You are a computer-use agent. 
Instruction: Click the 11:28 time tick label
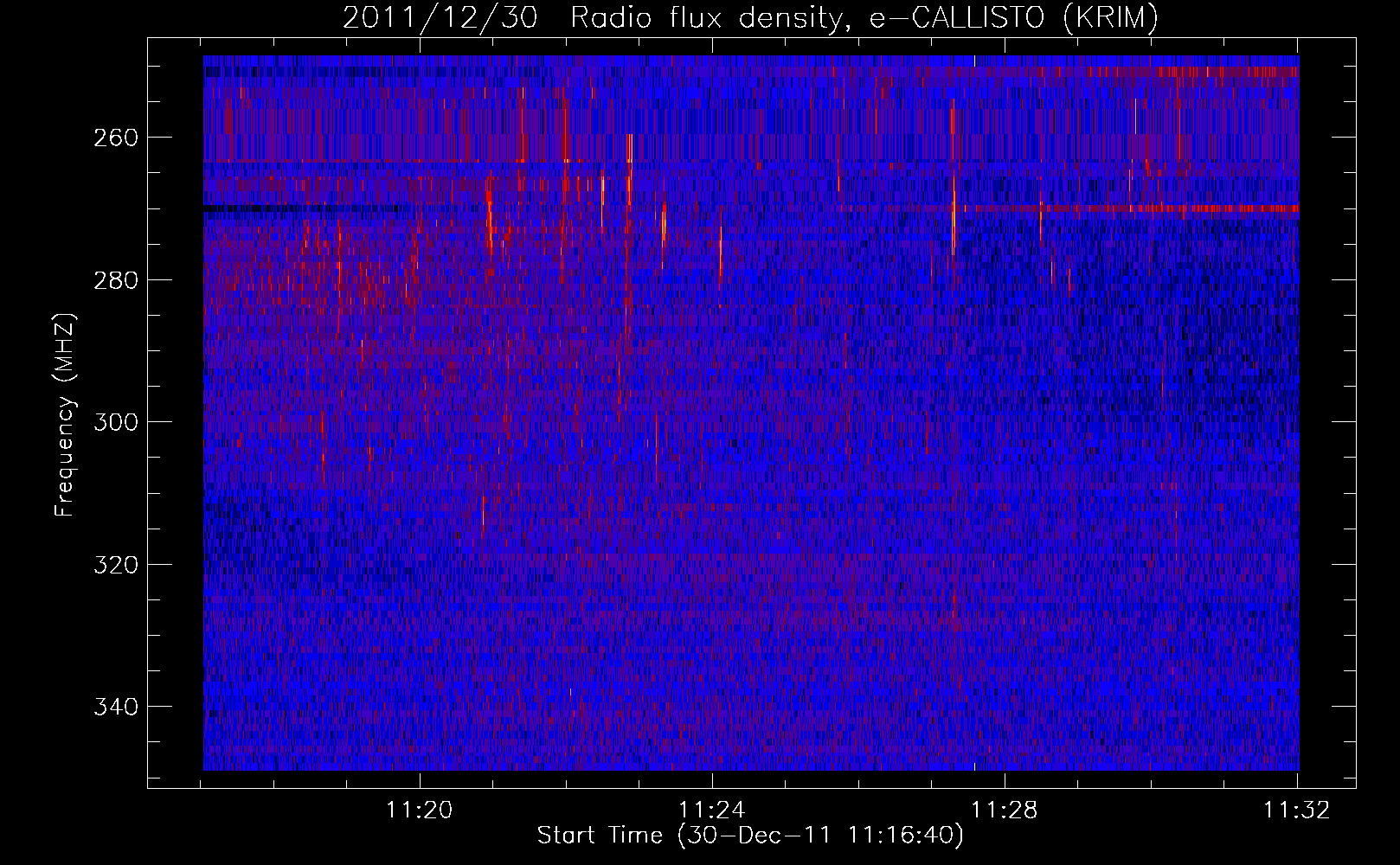point(1005,811)
